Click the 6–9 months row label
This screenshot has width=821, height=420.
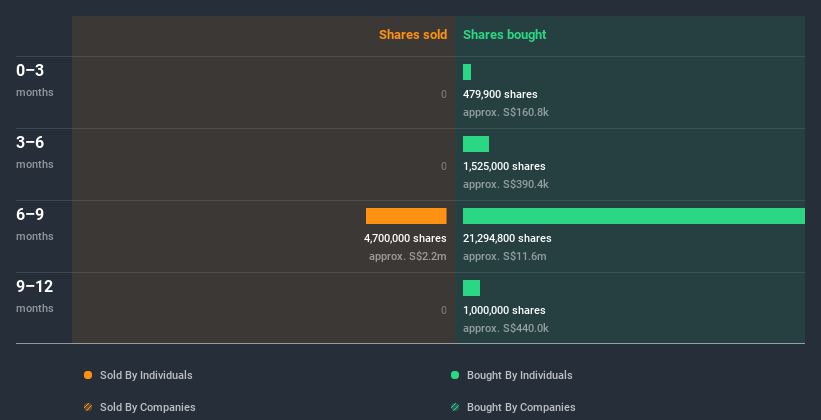[x=35, y=224]
